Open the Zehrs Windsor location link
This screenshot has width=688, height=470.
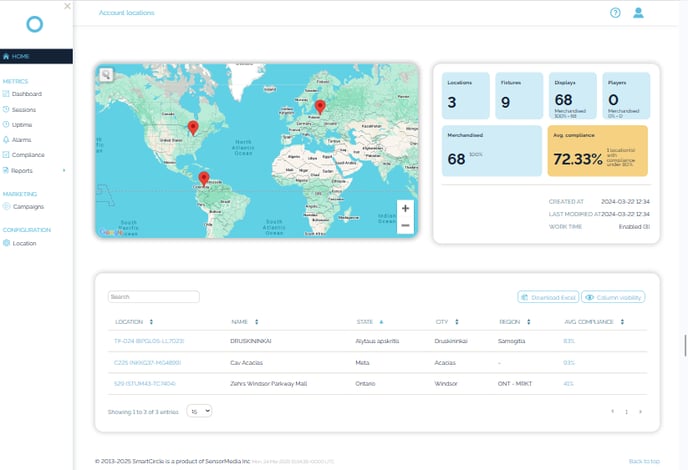pos(145,384)
